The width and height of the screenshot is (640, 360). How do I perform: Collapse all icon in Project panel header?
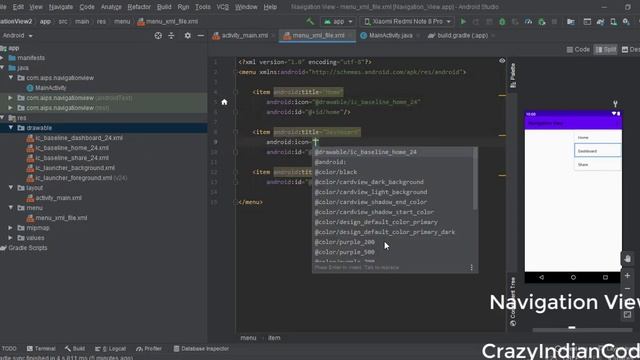click(x=171, y=36)
